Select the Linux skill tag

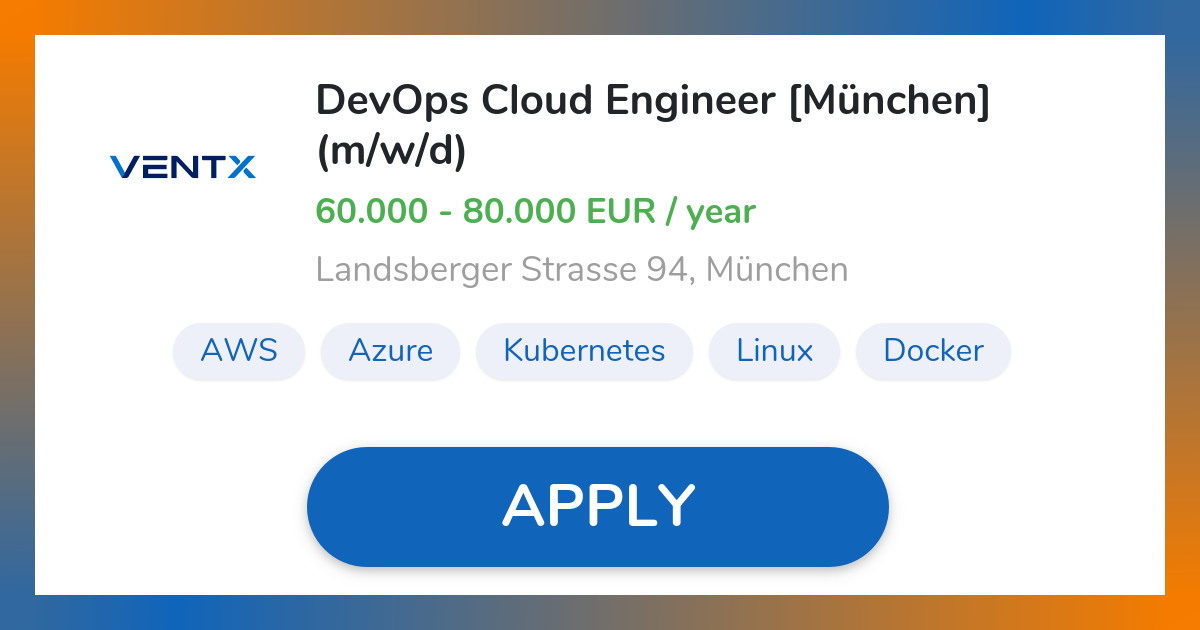pos(774,351)
